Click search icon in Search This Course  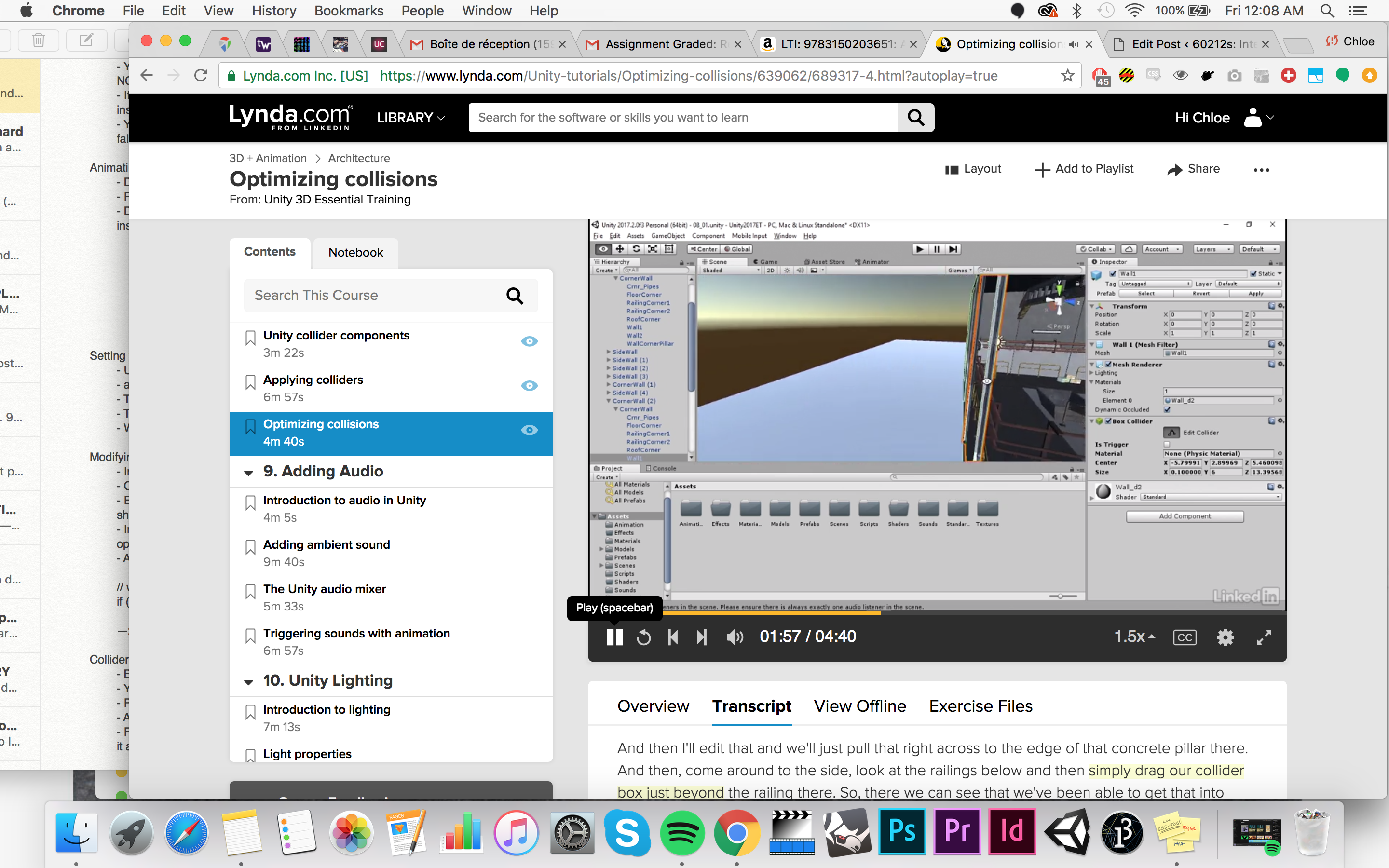pos(514,296)
